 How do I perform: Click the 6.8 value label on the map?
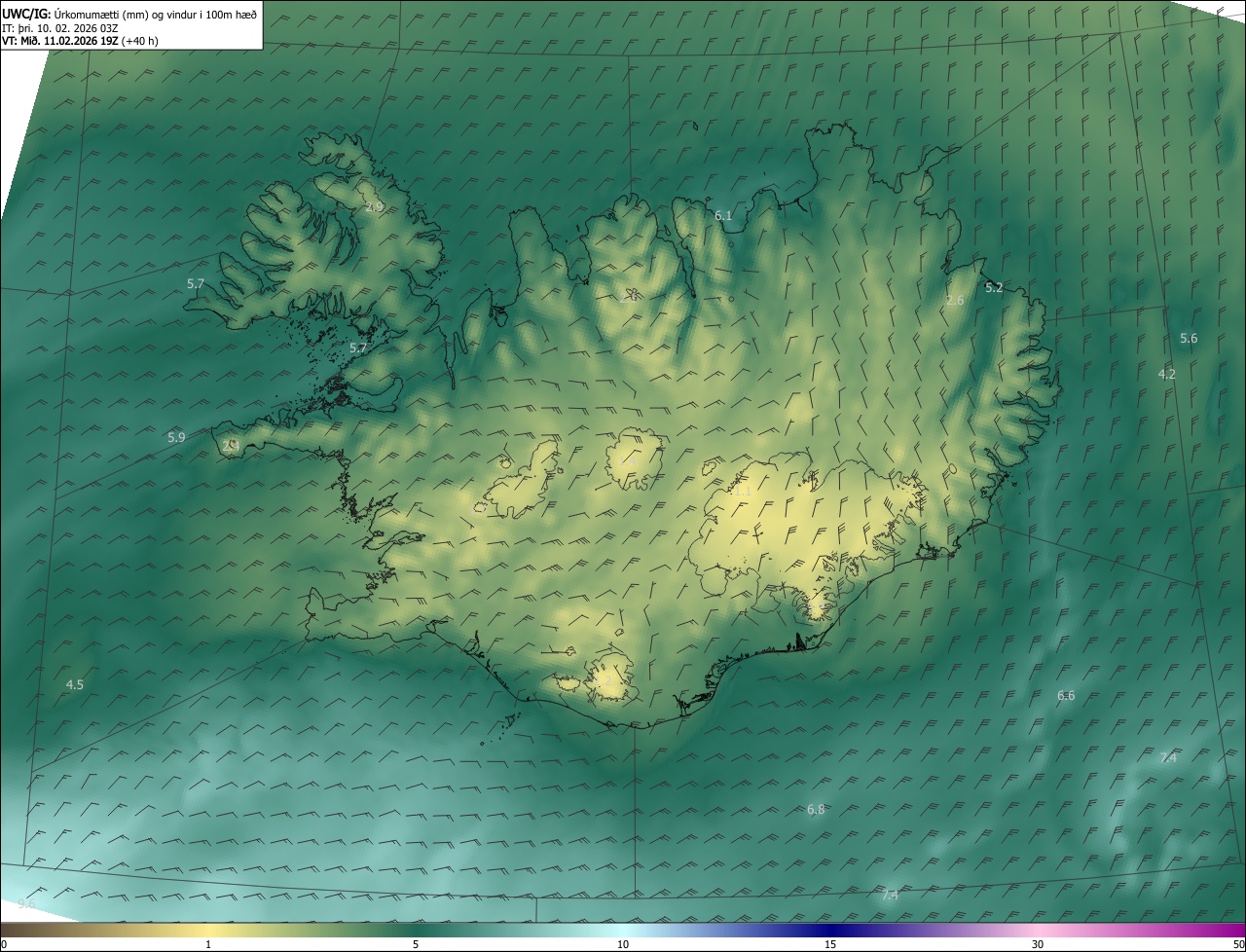pyautogui.click(x=816, y=809)
